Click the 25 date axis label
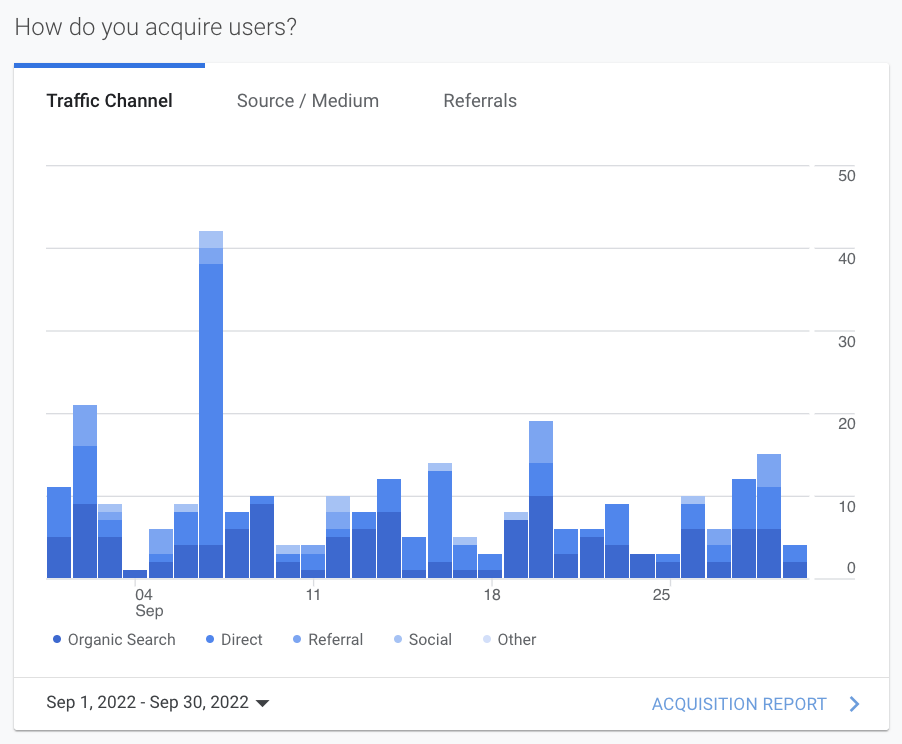This screenshot has height=744, width=902. point(661,596)
